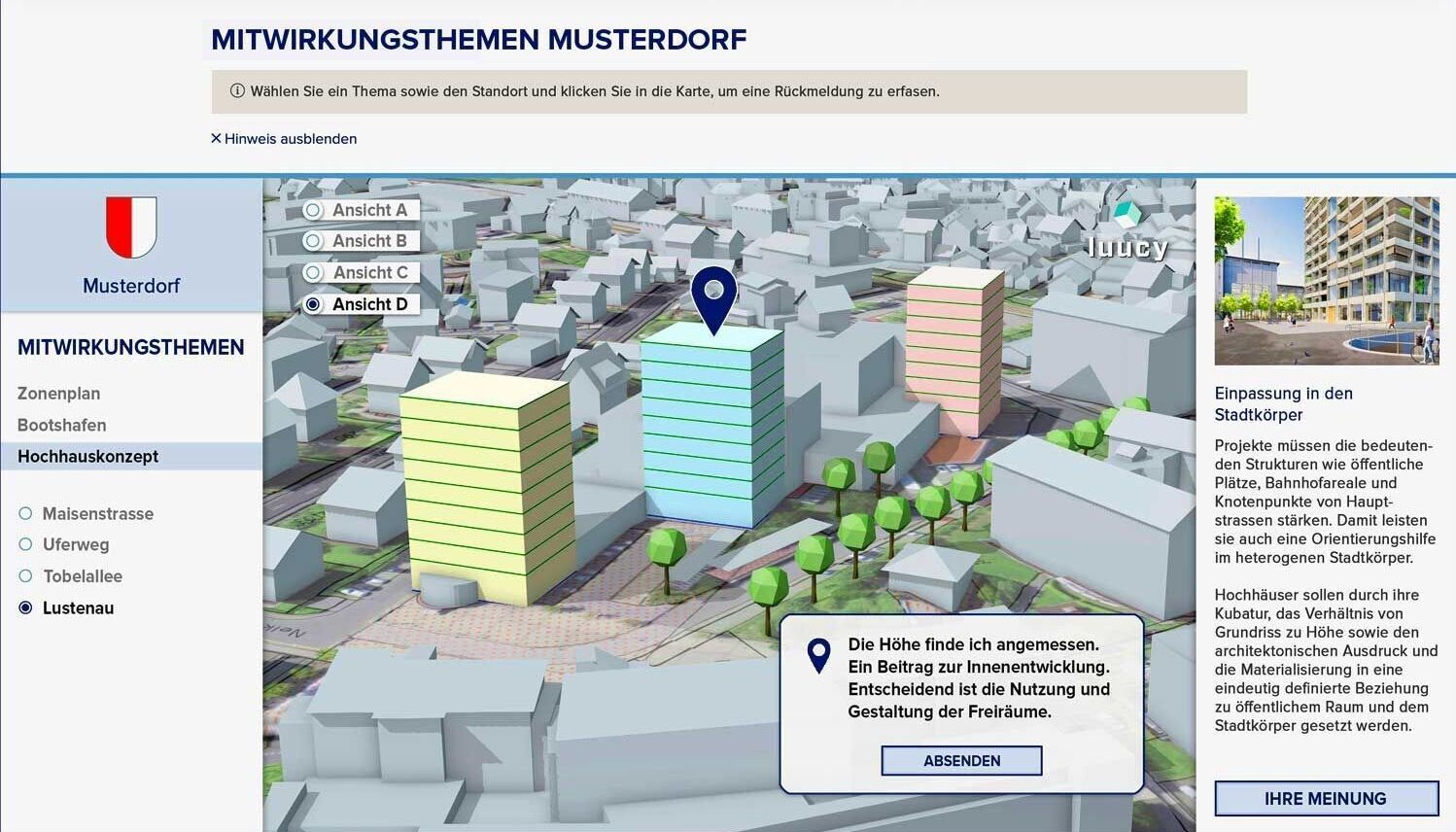The height and width of the screenshot is (832, 1456).
Task: Choose the Lustenau location radio
Action: [25, 607]
